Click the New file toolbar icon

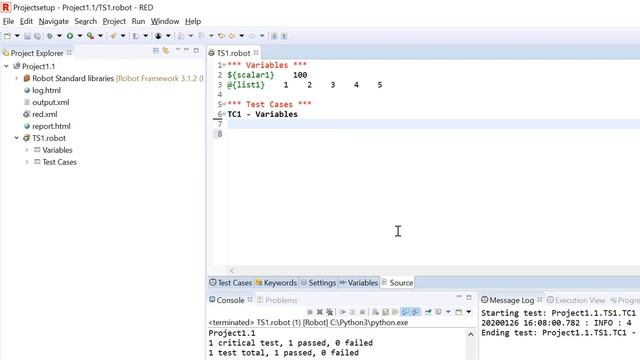[7, 36]
